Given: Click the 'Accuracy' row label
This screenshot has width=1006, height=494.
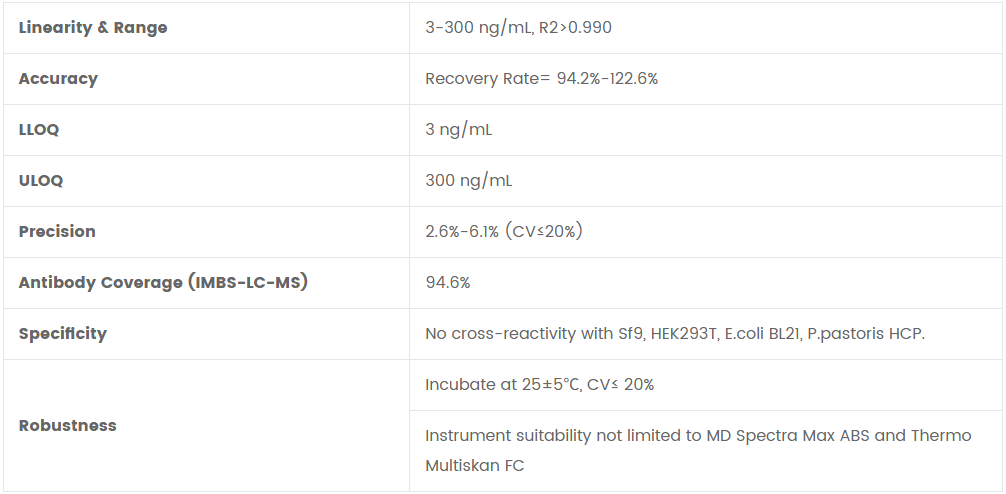Looking at the screenshot, I should pos(58,79).
